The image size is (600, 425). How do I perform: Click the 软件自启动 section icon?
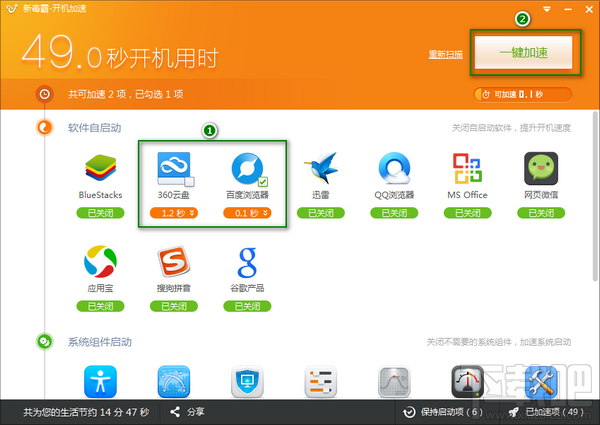(x=44, y=128)
